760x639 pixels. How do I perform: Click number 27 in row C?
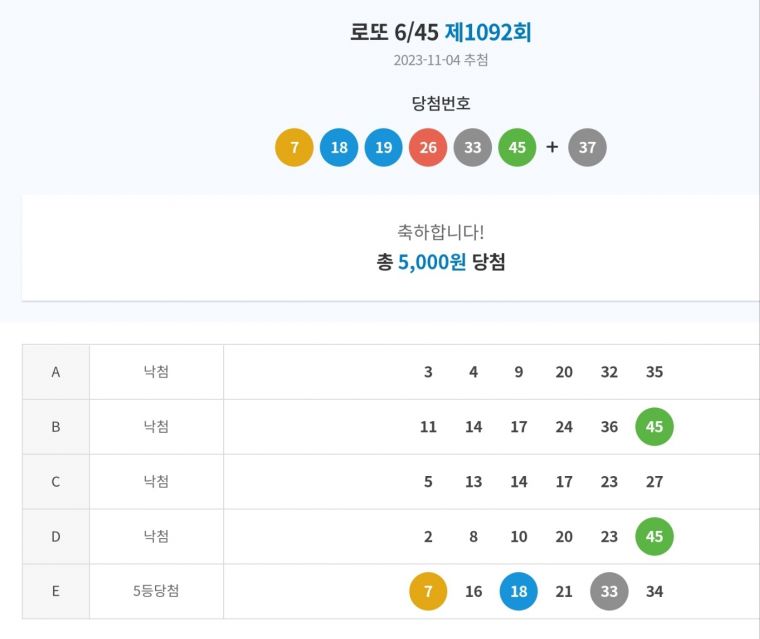(x=654, y=482)
